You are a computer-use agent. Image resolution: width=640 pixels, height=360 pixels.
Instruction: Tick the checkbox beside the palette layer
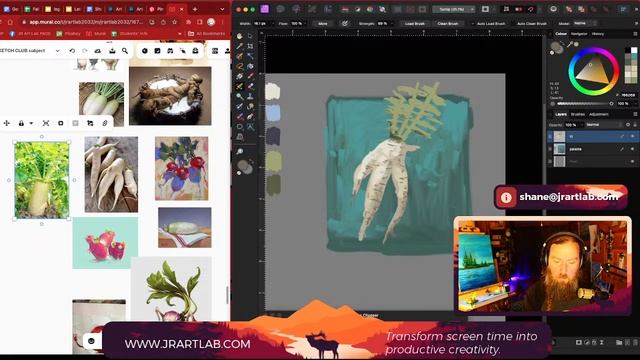550,149
